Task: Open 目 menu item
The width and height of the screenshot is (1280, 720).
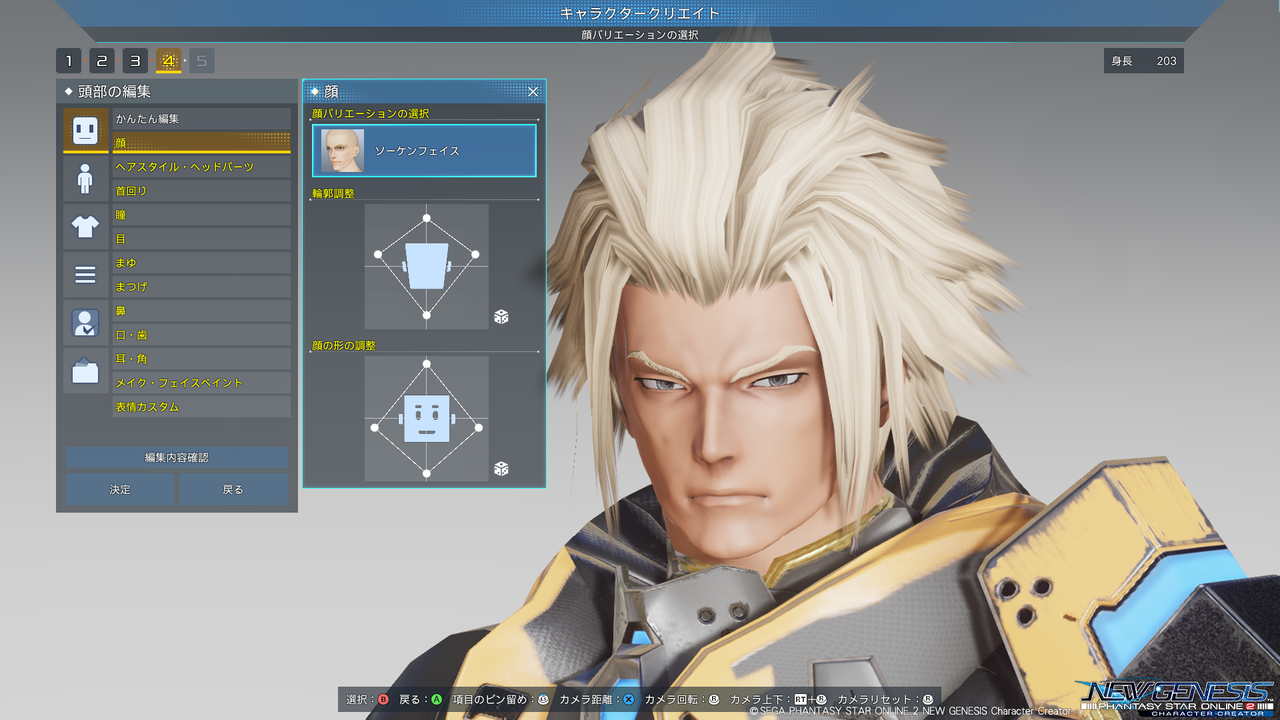Action: click(201, 239)
